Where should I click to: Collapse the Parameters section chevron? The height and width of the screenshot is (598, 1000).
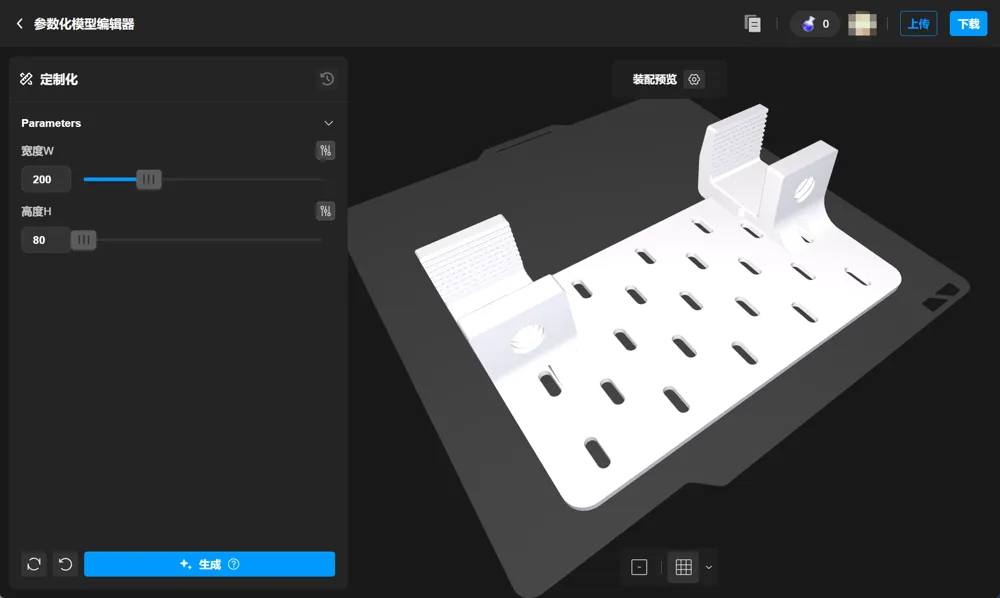(328, 123)
